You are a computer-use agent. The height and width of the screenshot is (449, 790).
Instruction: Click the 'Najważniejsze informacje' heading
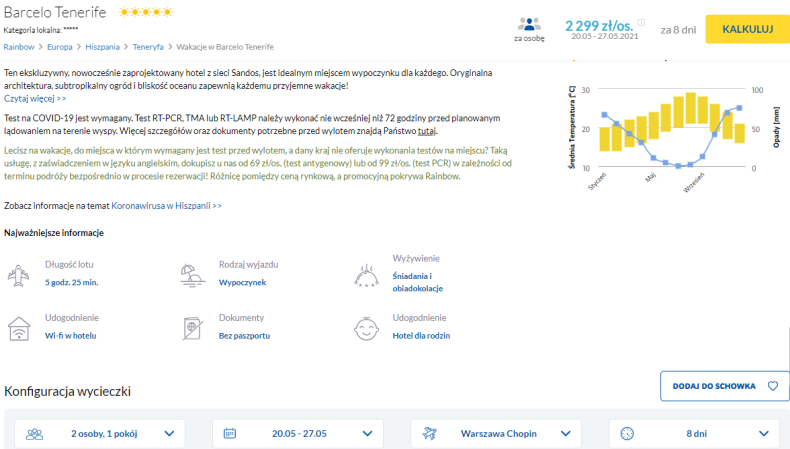[54, 233]
